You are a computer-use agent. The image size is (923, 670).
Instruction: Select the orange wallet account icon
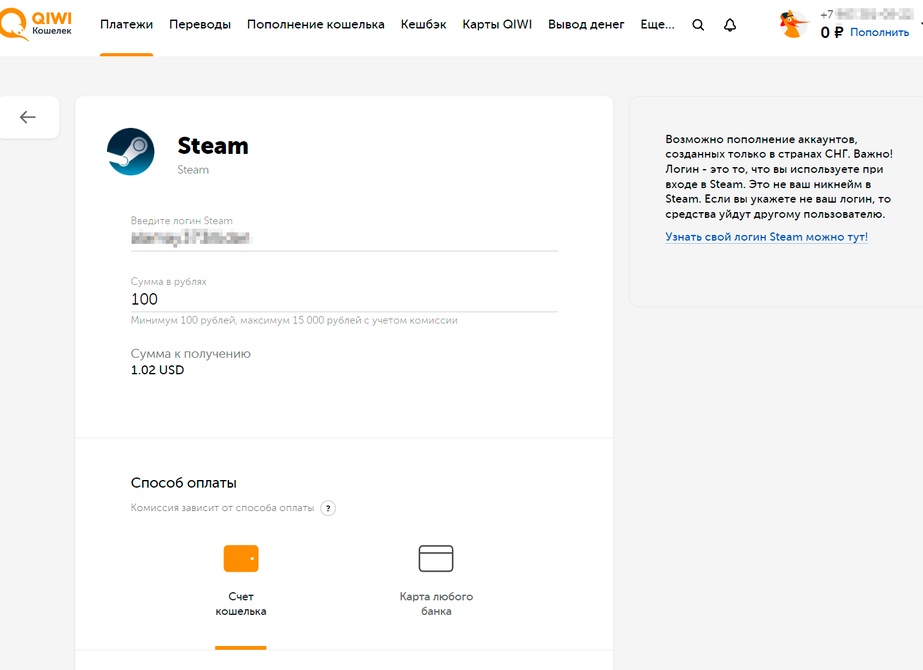point(241,558)
